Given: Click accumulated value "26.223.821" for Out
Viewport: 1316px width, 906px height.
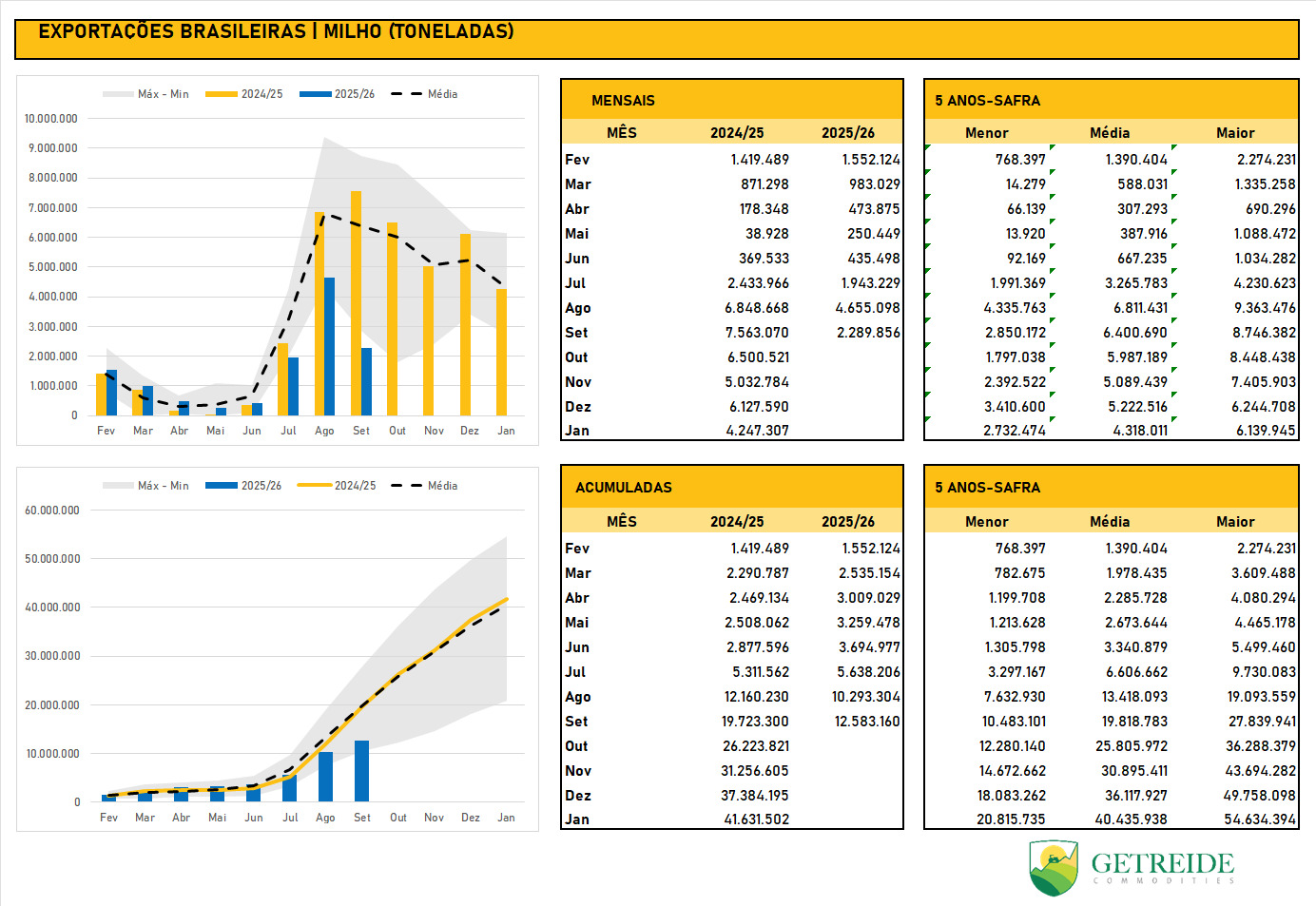Looking at the screenshot, I should (756, 746).
